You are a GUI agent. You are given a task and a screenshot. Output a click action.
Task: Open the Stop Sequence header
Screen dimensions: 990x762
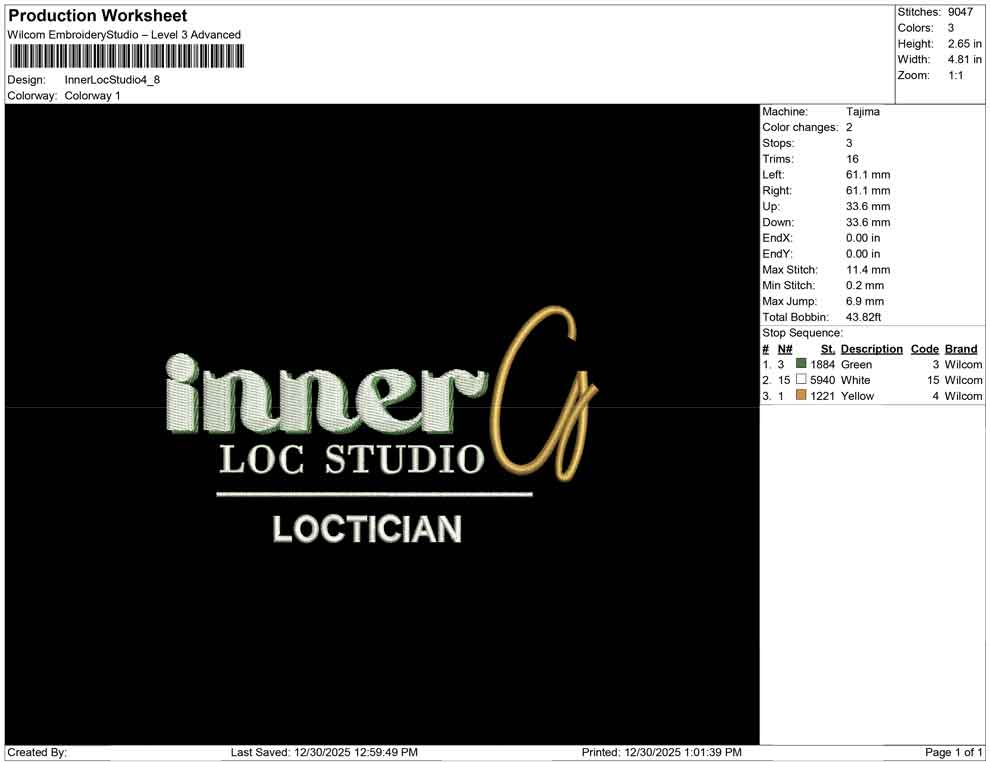(x=801, y=332)
